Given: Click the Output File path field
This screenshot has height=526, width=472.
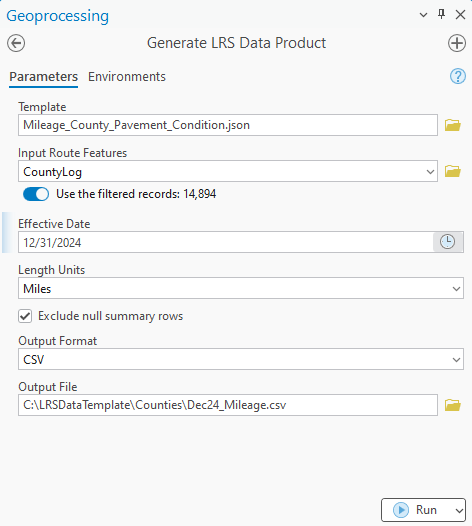Looking at the screenshot, I should pos(228,405).
